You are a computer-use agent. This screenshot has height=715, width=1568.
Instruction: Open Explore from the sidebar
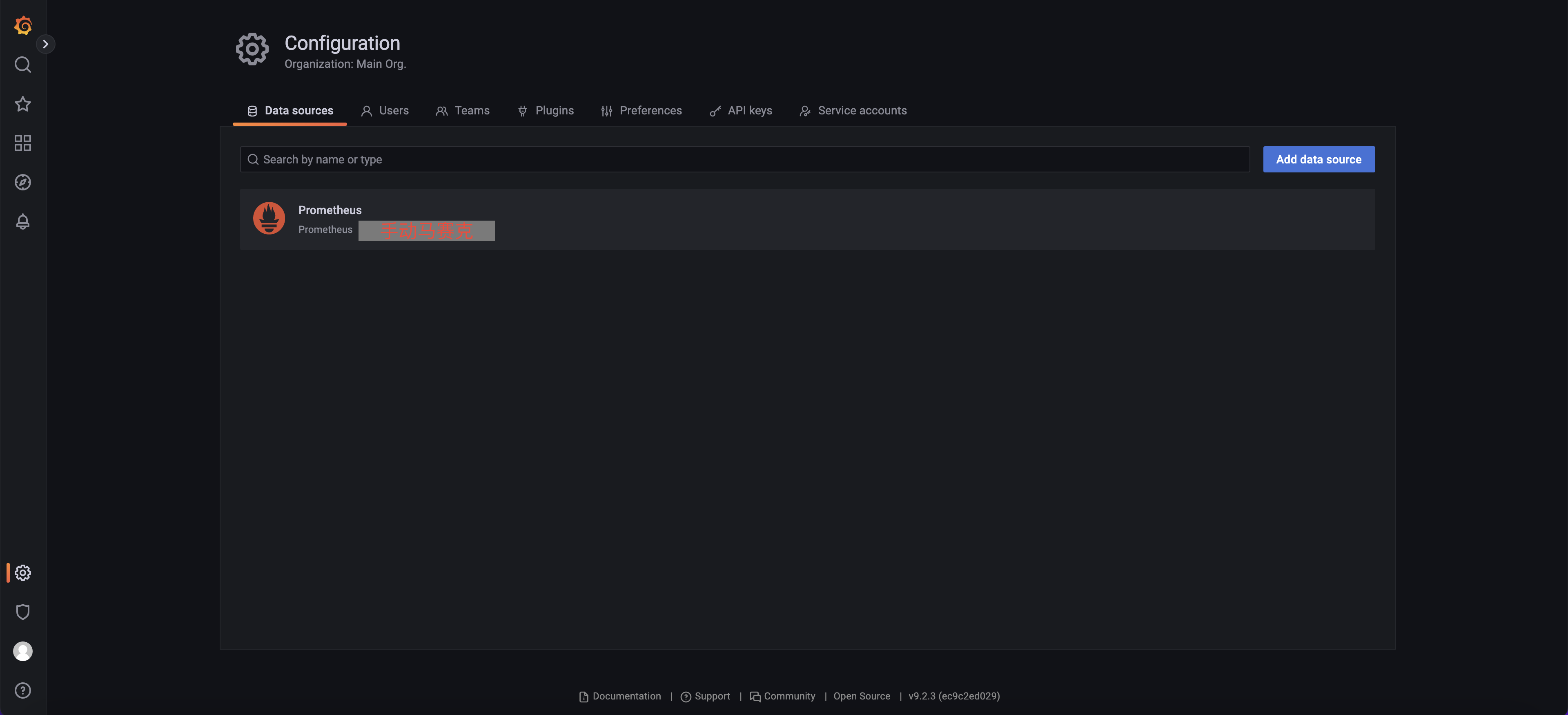click(22, 181)
